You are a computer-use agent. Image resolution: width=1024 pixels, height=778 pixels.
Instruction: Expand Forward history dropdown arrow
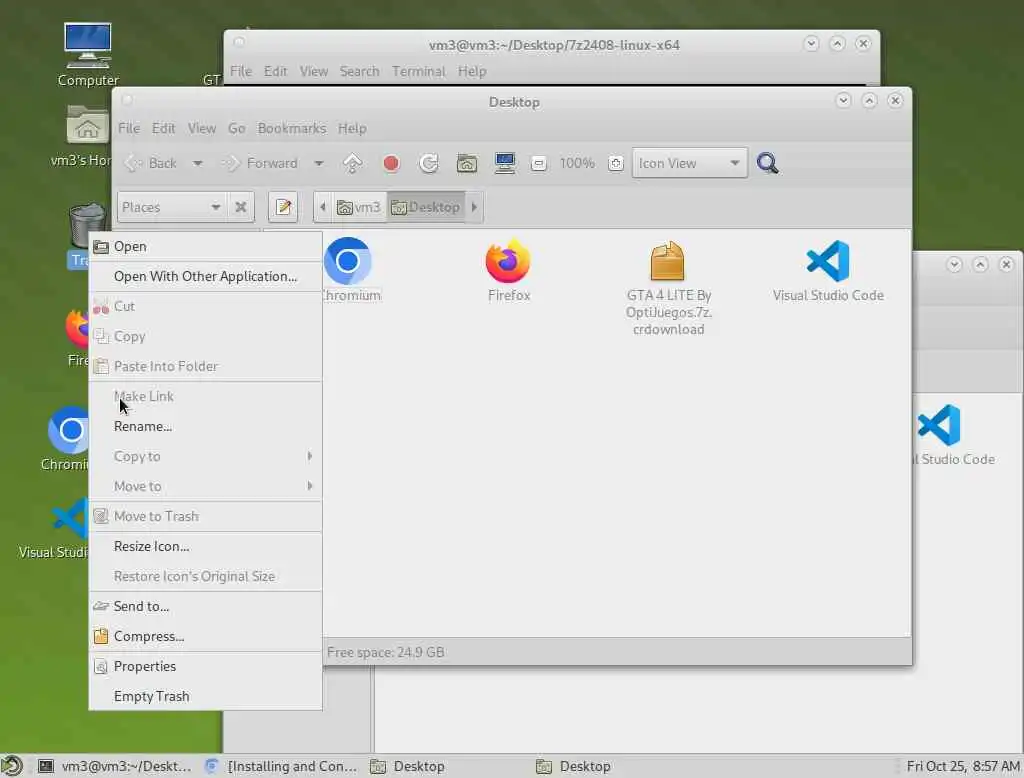[319, 163]
